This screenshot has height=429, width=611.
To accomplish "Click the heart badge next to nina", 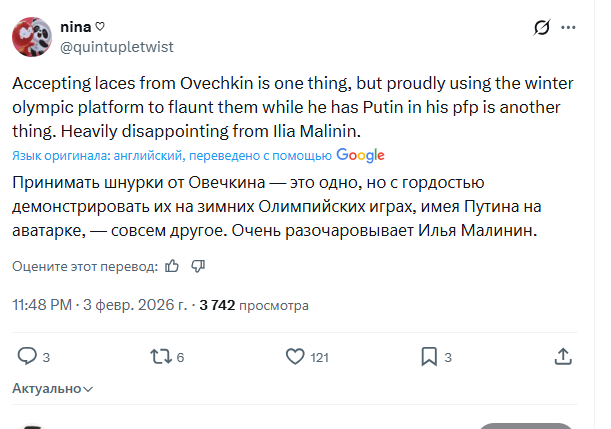I will click(x=98, y=25).
